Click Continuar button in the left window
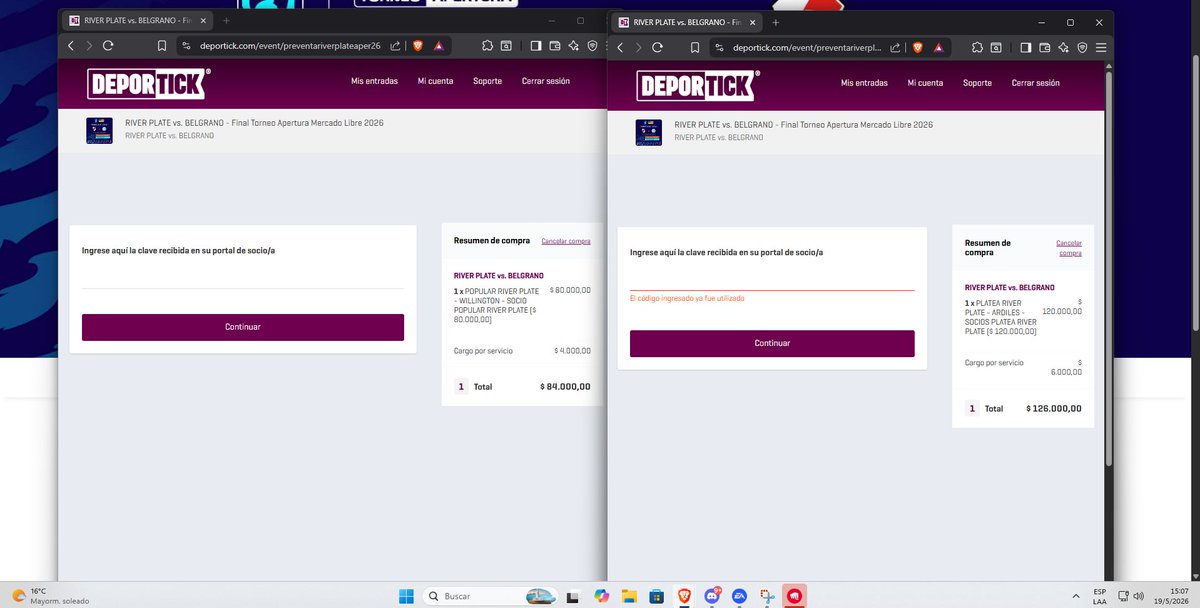Image resolution: width=1200 pixels, height=608 pixels. pos(243,327)
